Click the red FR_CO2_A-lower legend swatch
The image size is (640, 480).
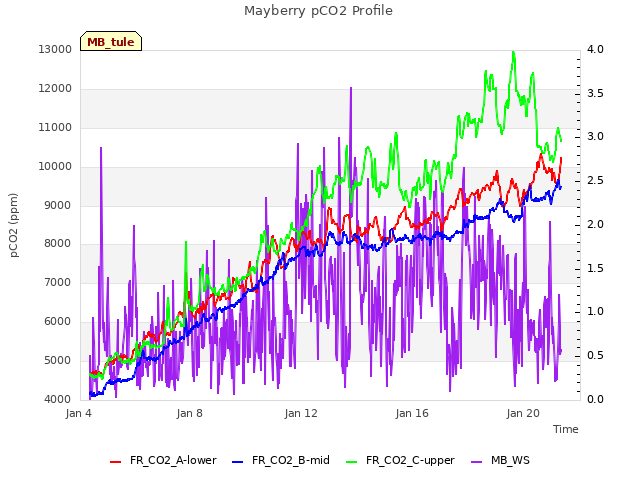tap(116, 462)
